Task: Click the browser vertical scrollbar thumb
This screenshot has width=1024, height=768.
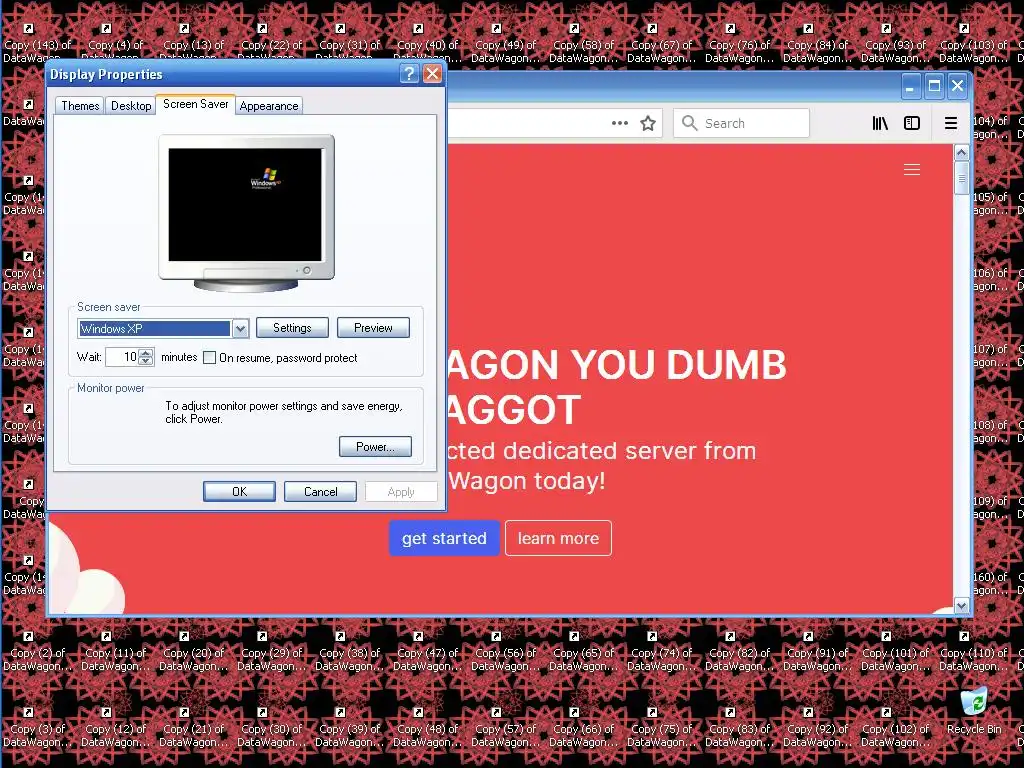Action: pyautogui.click(x=961, y=178)
